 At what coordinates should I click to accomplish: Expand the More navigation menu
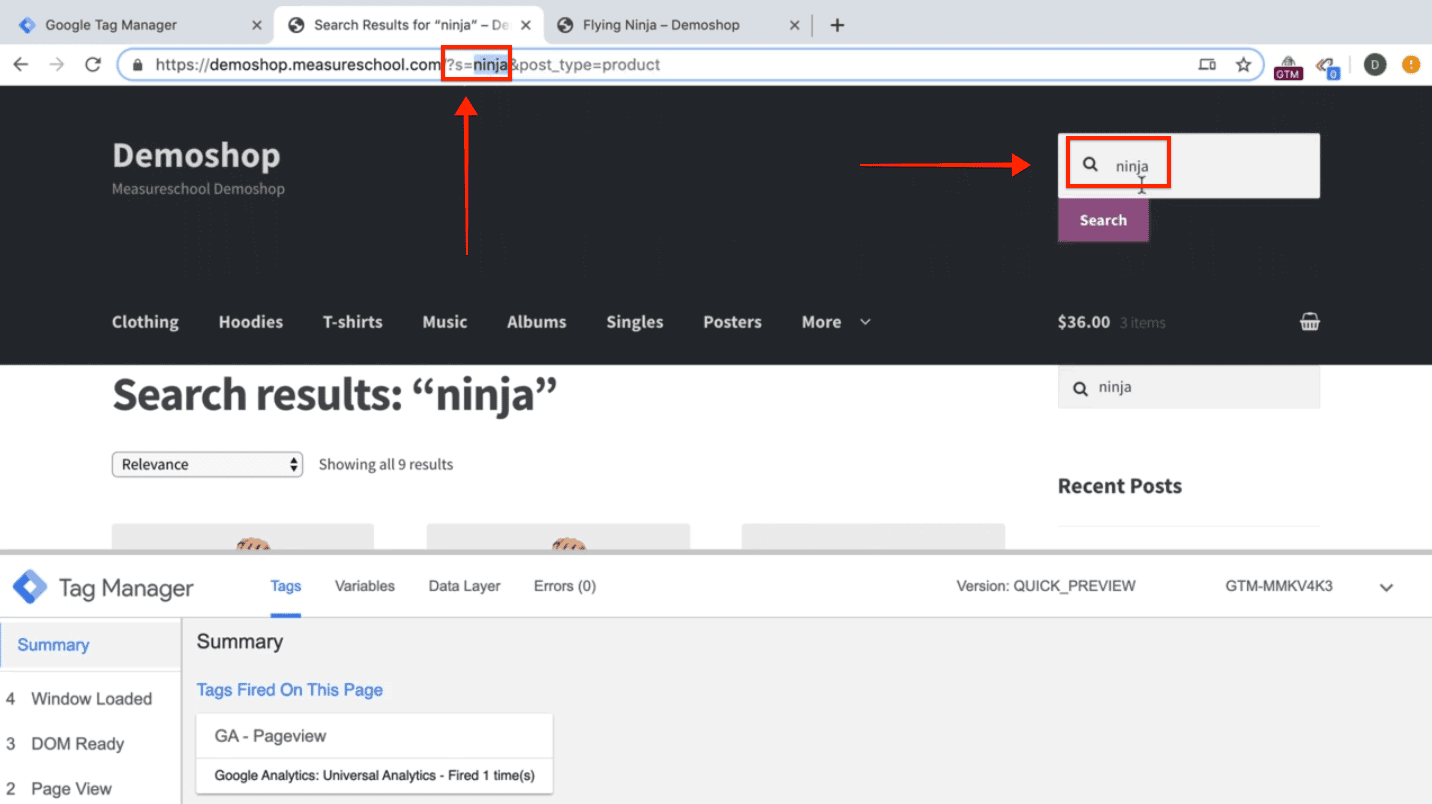pos(835,322)
